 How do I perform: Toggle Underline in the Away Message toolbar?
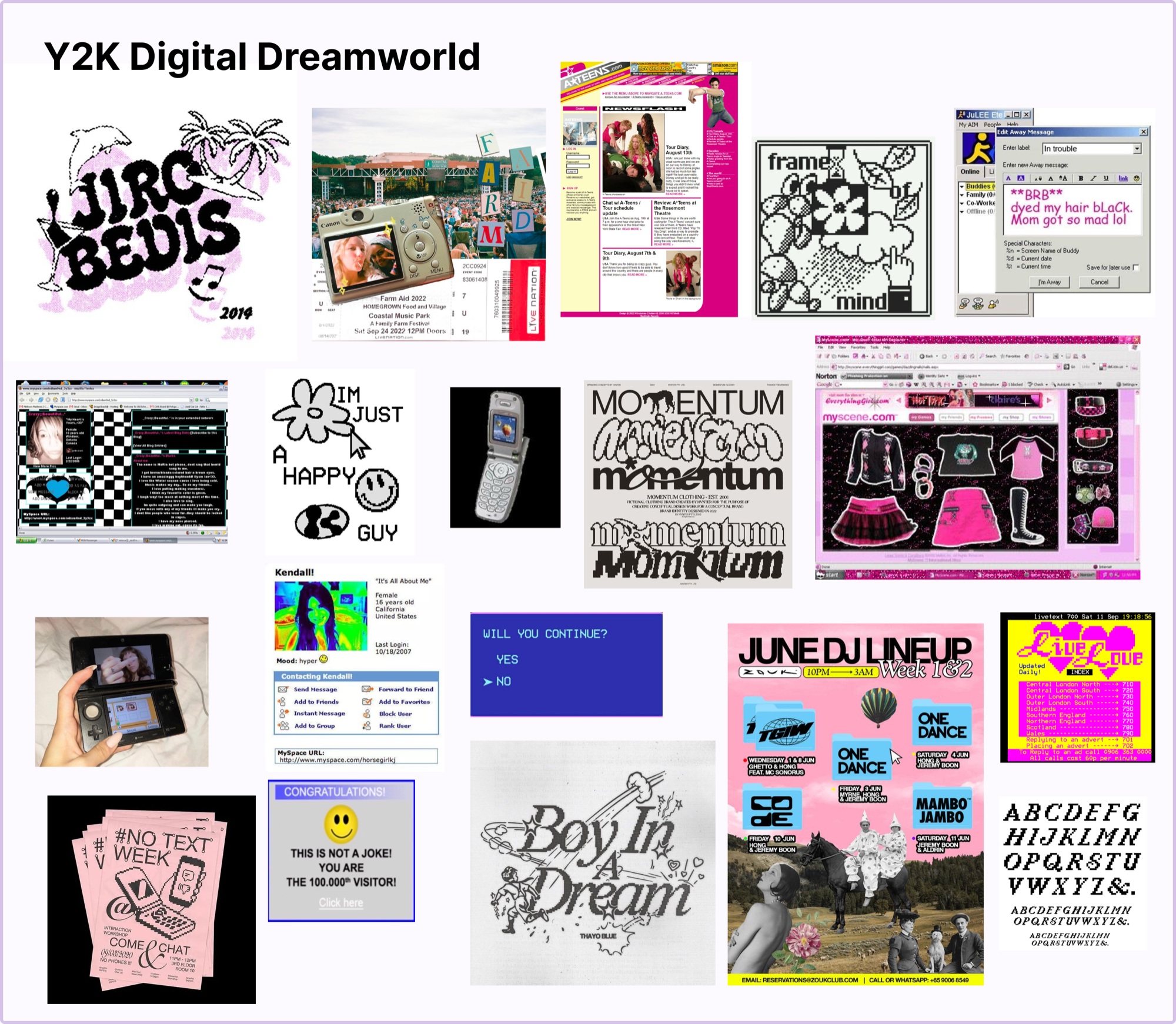click(x=1106, y=178)
